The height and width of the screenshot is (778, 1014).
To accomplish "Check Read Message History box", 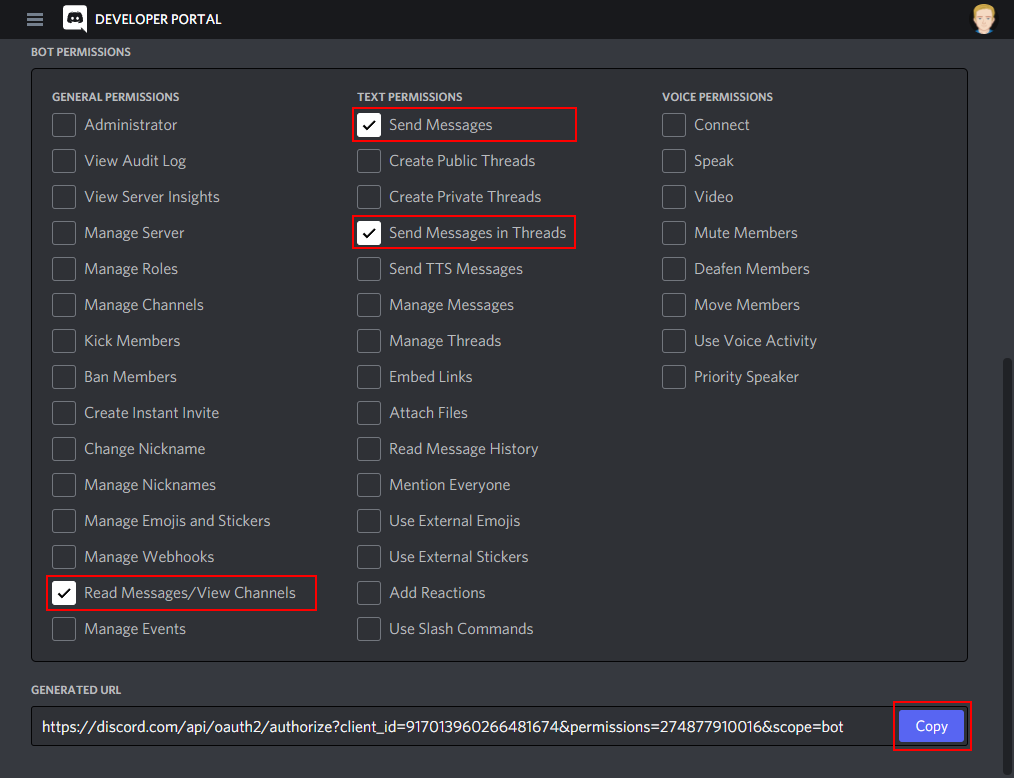I will (x=369, y=449).
